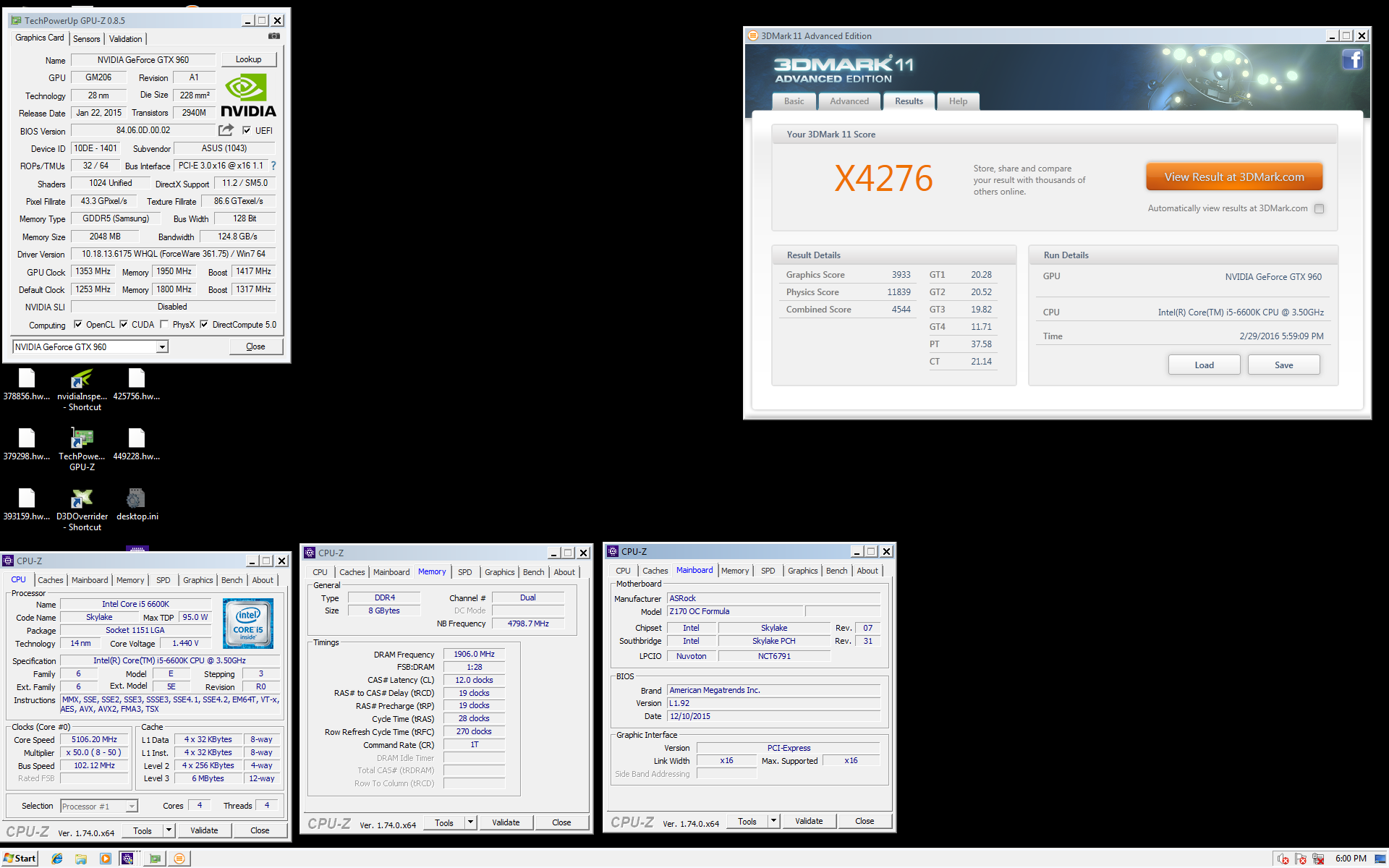This screenshot has width=1389, height=868.
Task: Open the Action Center flag tray icon
Action: tap(1301, 859)
